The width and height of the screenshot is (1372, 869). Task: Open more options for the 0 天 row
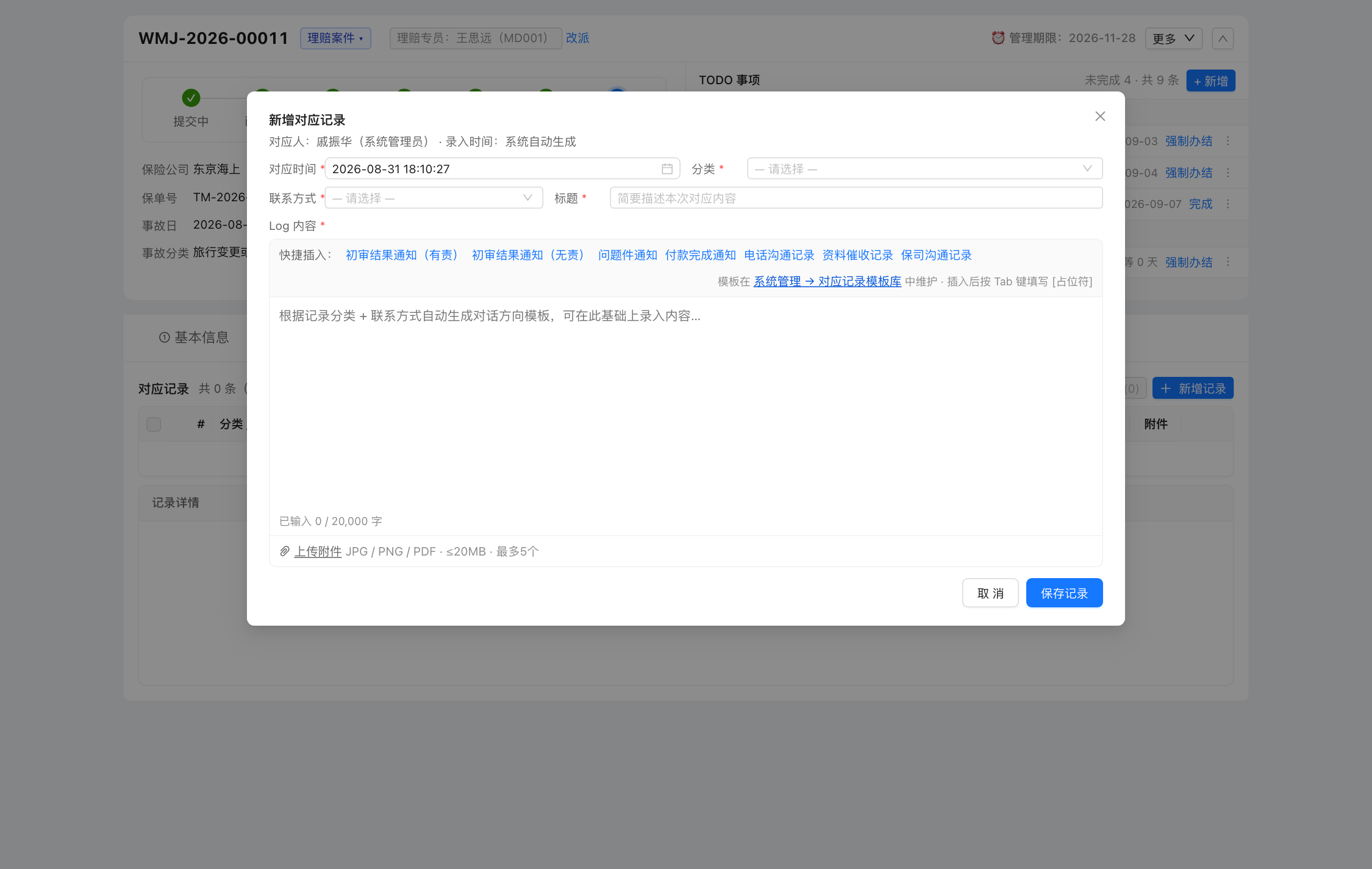(1228, 262)
